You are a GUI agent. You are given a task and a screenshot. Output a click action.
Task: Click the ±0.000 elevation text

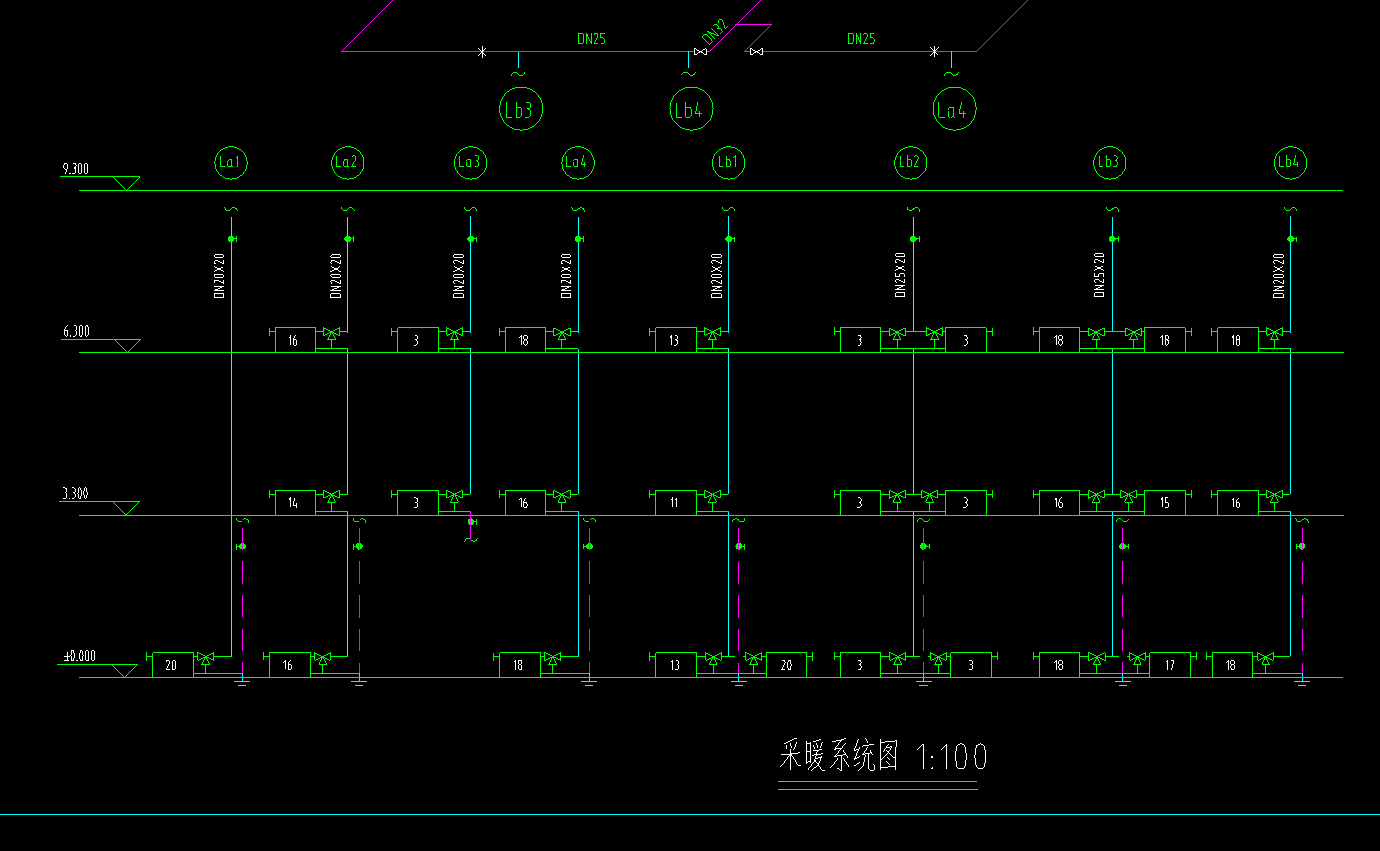[80, 656]
